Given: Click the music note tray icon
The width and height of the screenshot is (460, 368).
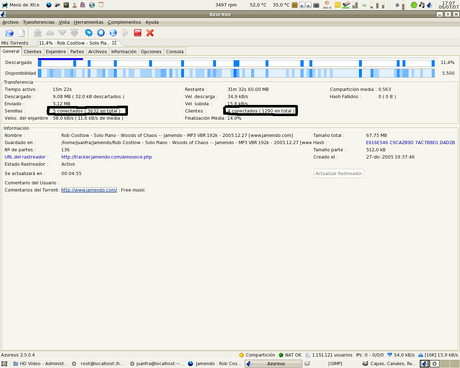Looking at the screenshot, I should (422, 5).
